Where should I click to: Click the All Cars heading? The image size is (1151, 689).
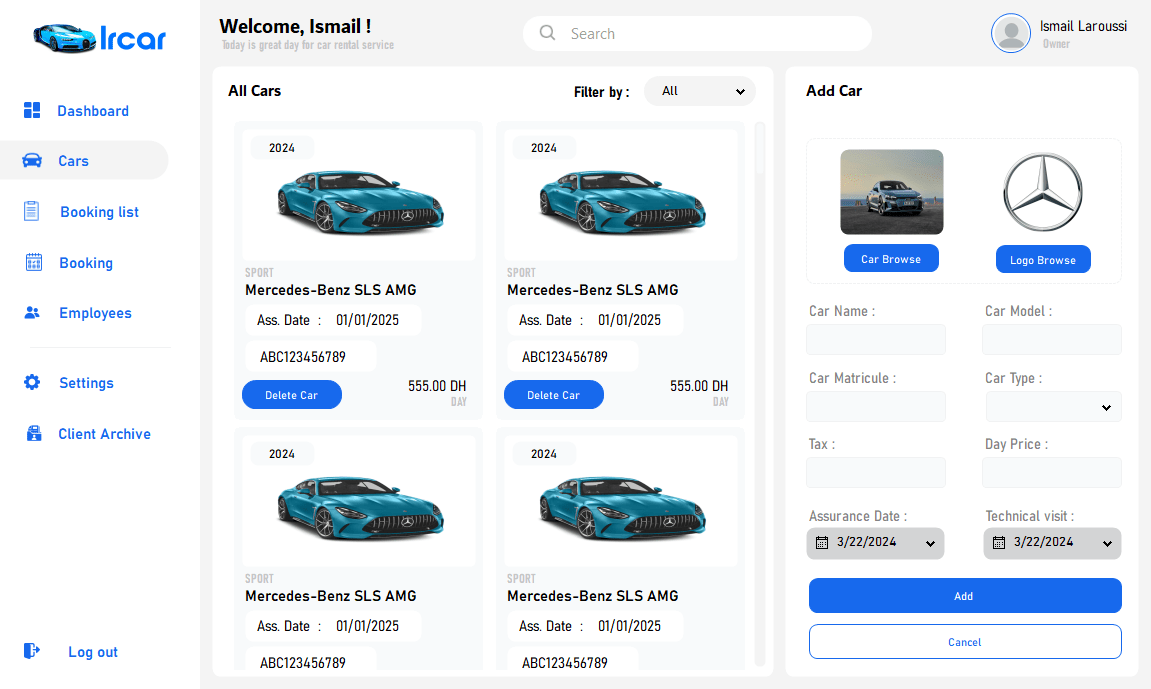(x=254, y=91)
